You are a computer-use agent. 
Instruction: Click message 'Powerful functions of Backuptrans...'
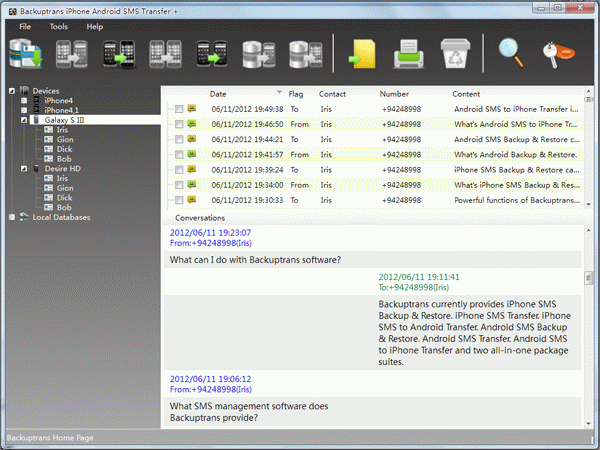point(517,200)
